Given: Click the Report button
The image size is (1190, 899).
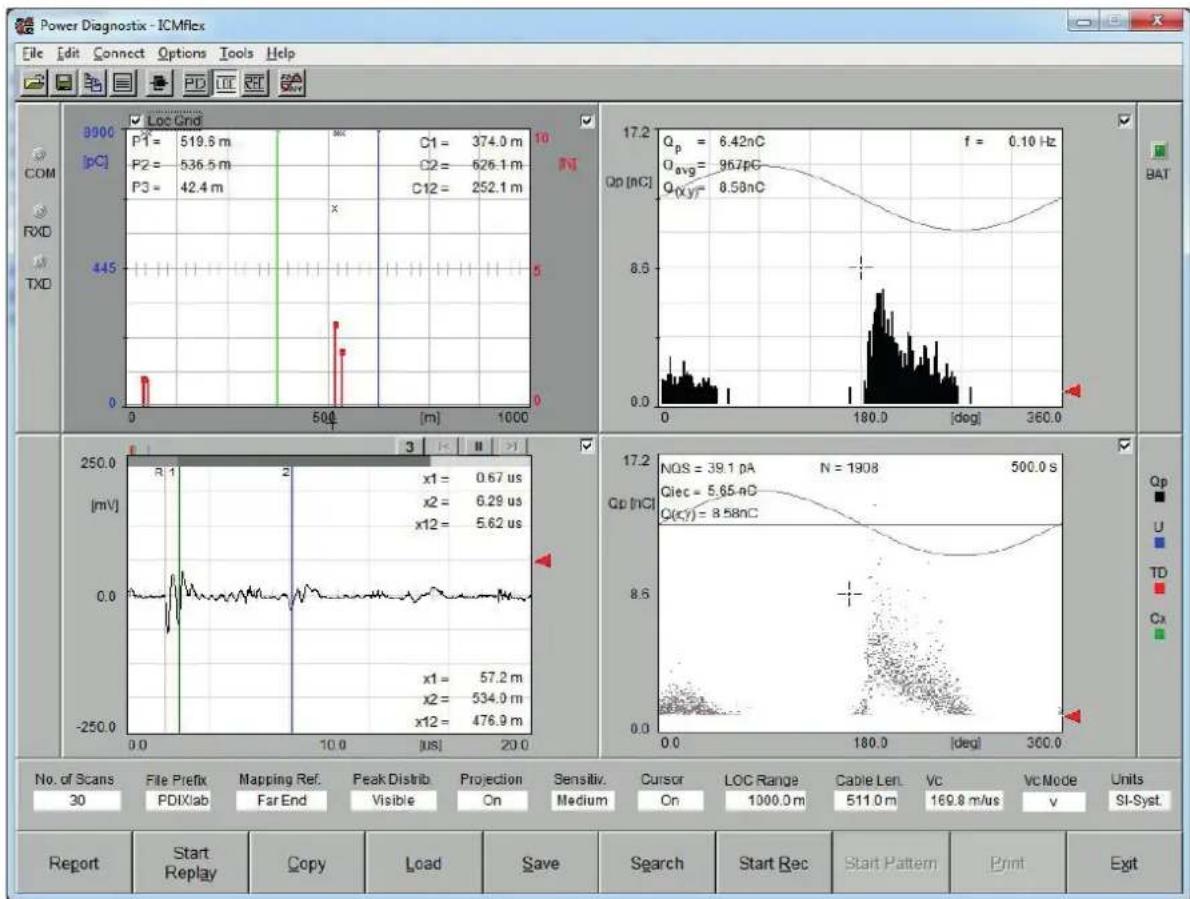Looking at the screenshot, I should [x=74, y=863].
